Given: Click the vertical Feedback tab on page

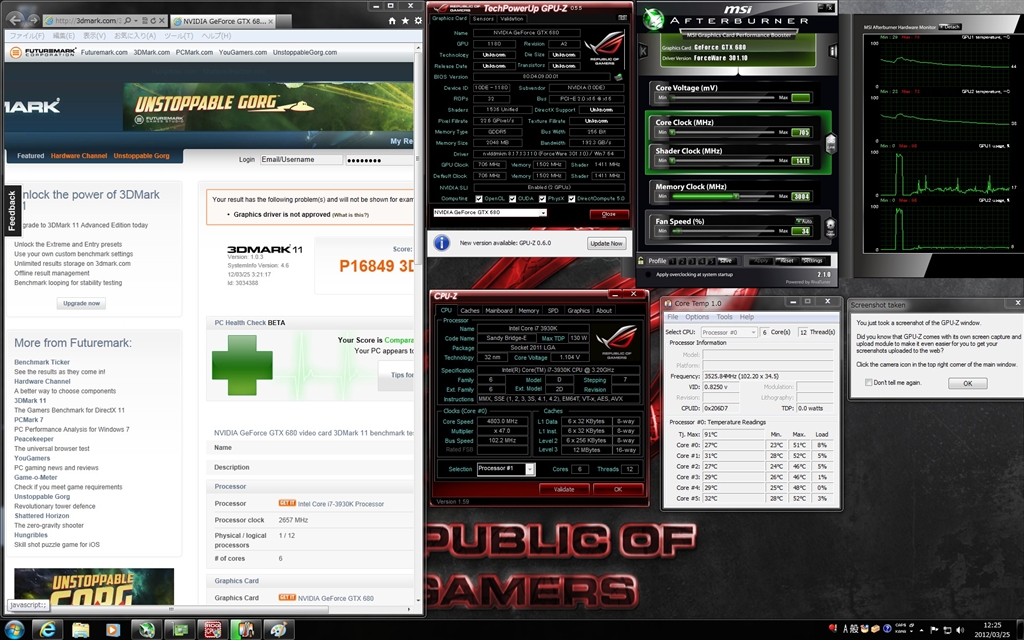Looking at the screenshot, I should [12, 210].
